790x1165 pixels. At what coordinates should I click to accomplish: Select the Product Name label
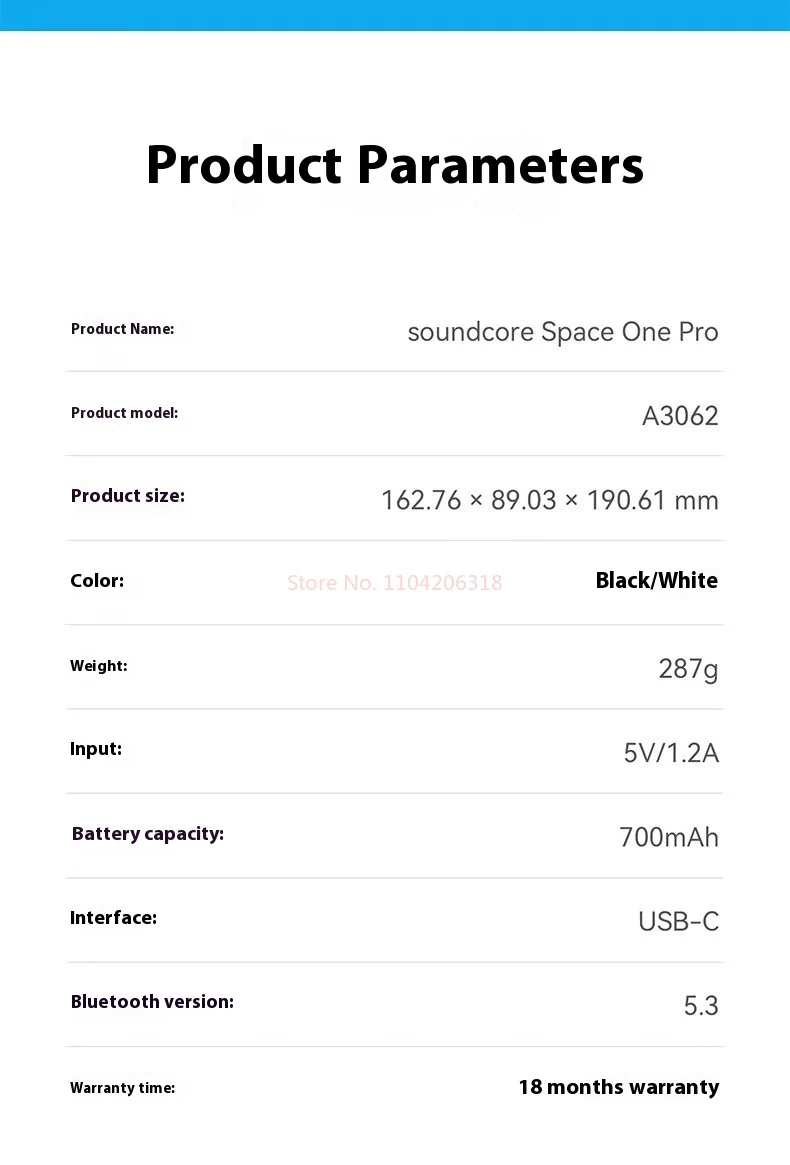(123, 329)
